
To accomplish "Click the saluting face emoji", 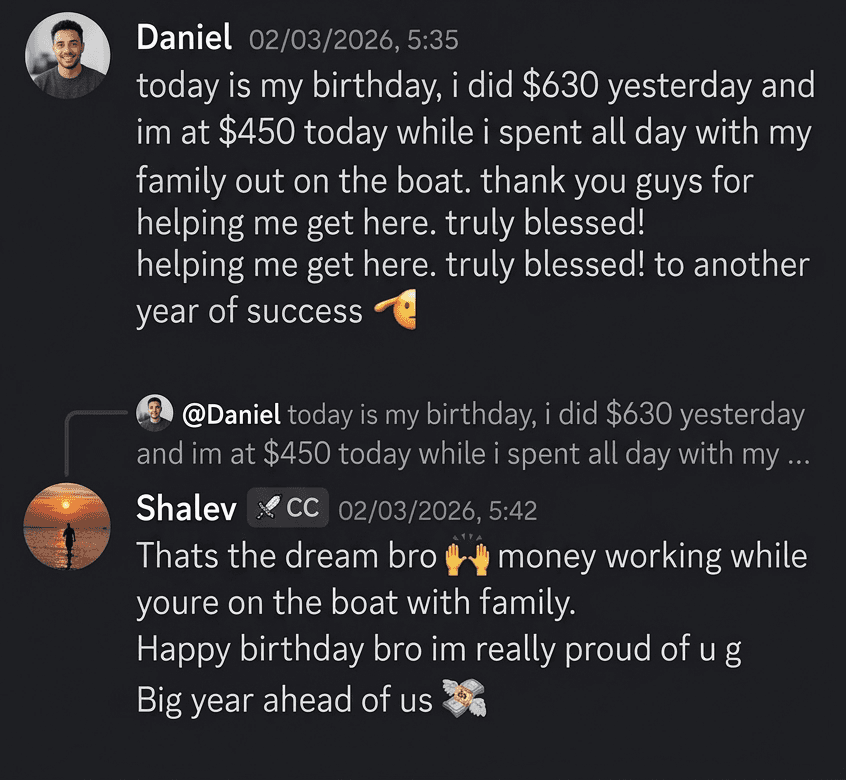I will (x=395, y=309).
